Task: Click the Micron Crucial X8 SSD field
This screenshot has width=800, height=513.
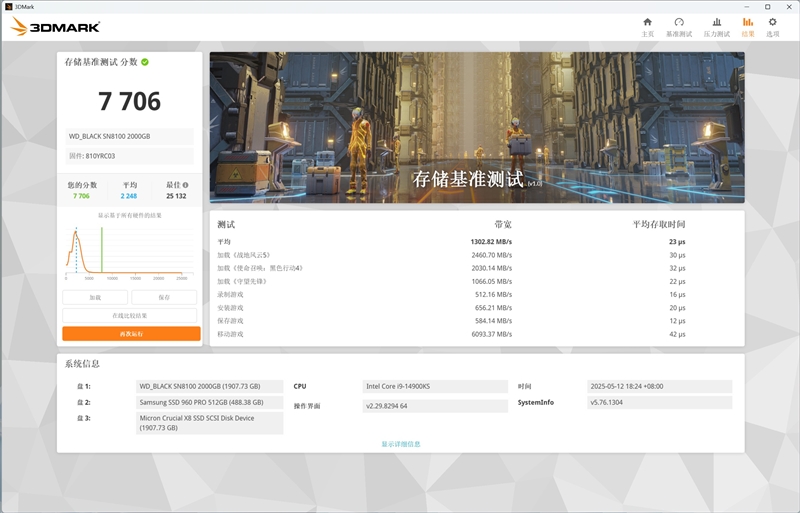Action: coord(209,423)
